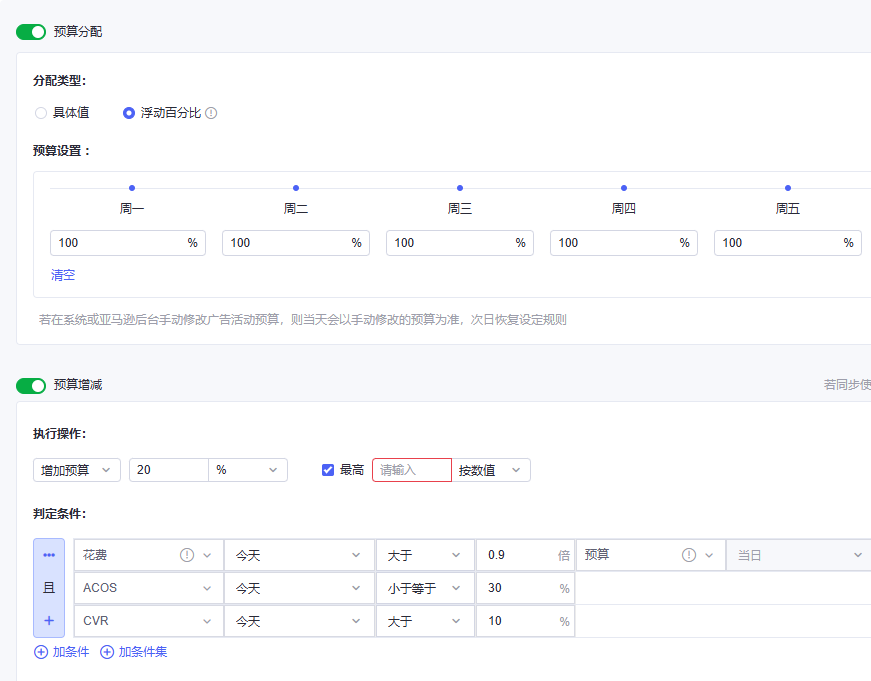
Task: Open the % unit dropdown next to 20
Action: tap(247, 470)
